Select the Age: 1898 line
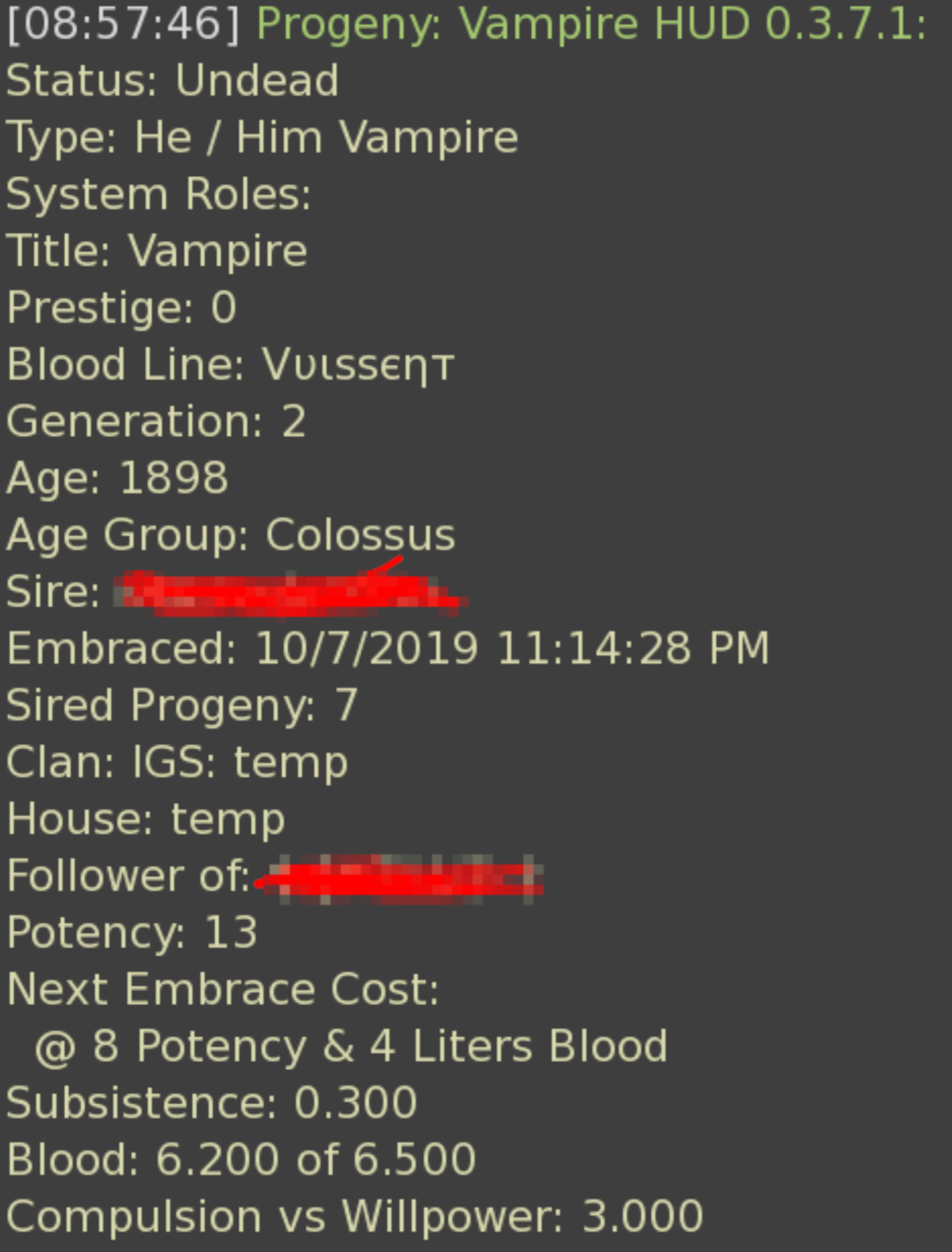952x1252 pixels. [118, 478]
